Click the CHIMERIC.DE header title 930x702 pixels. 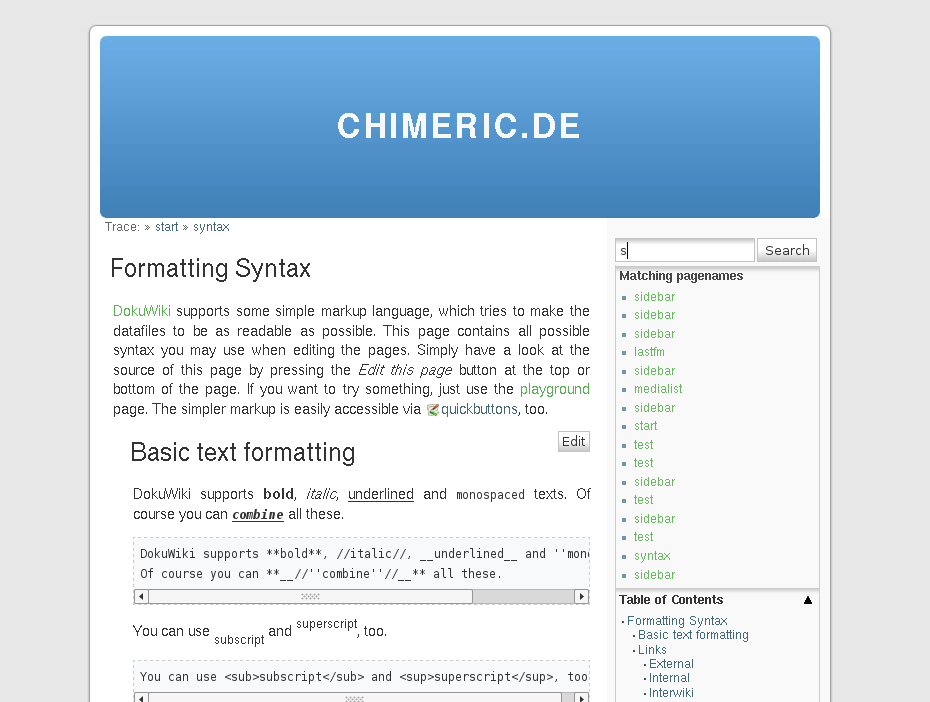(459, 126)
